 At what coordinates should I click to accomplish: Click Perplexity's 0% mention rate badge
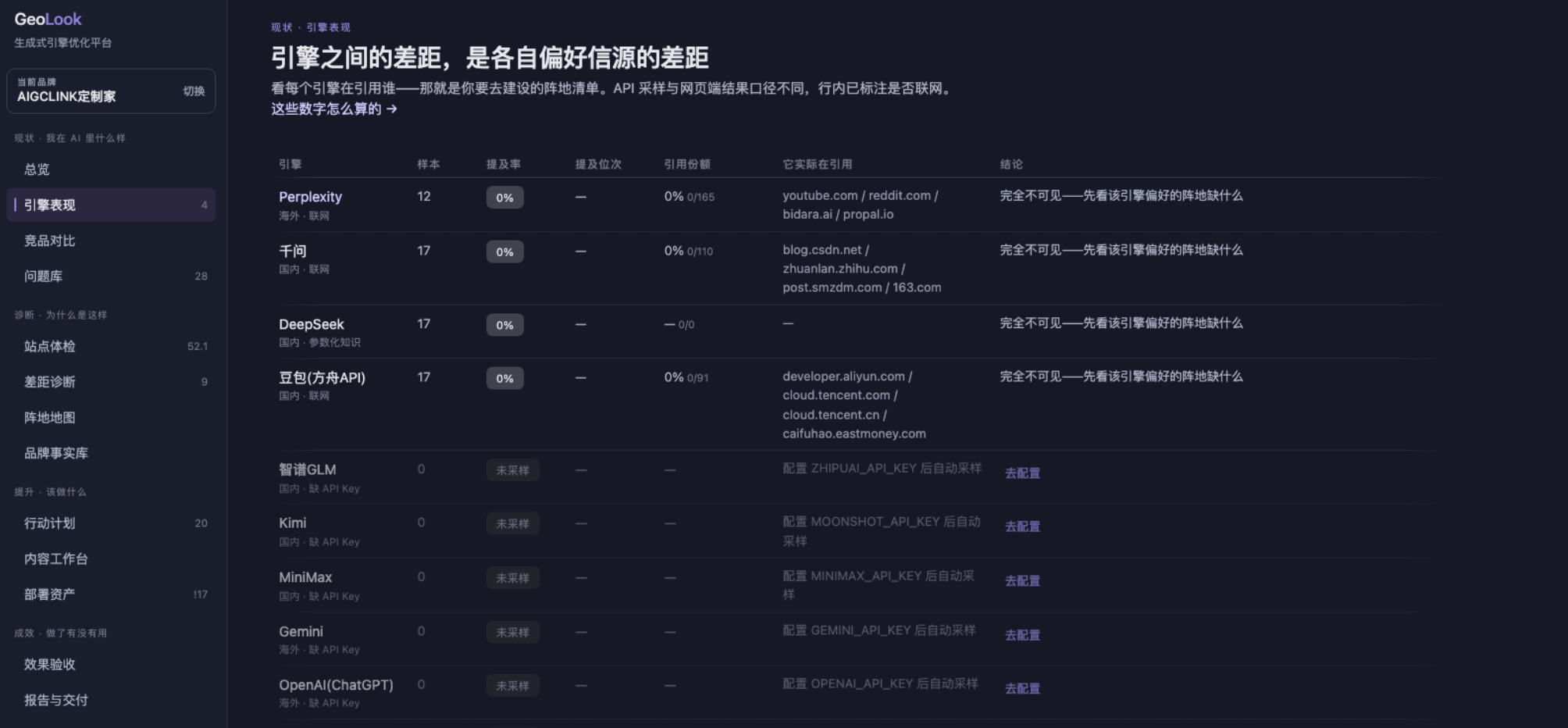(x=505, y=198)
